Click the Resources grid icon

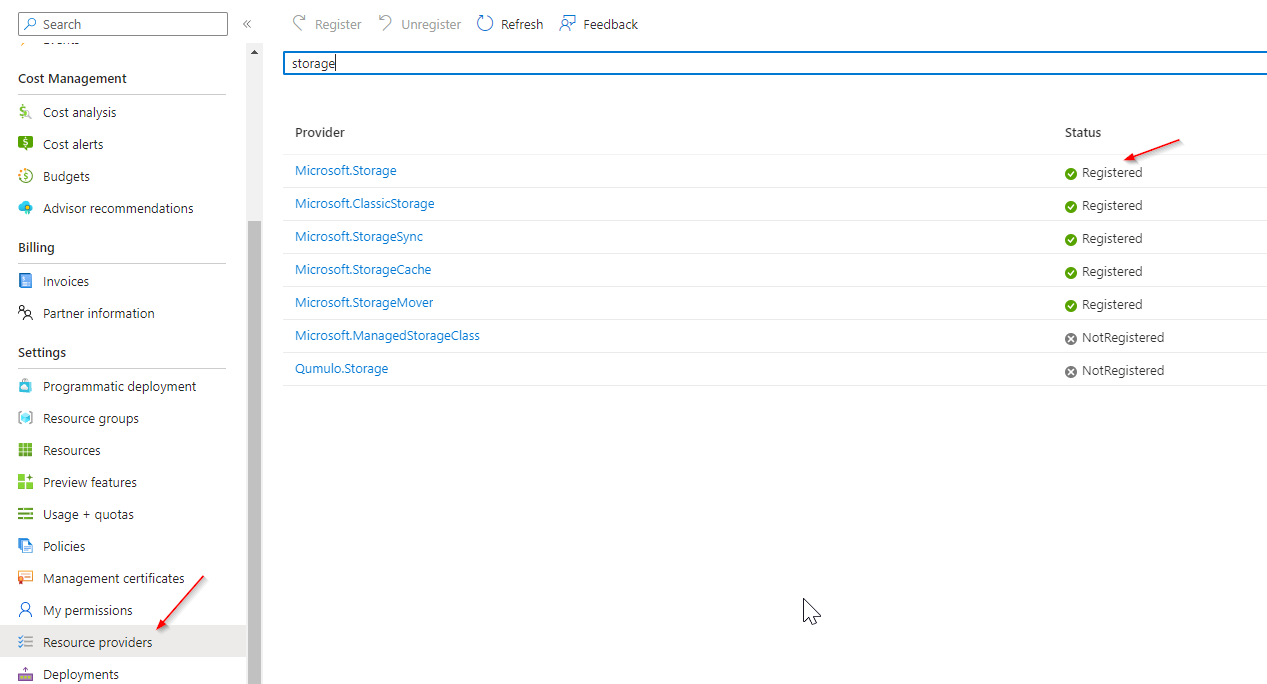click(26, 450)
